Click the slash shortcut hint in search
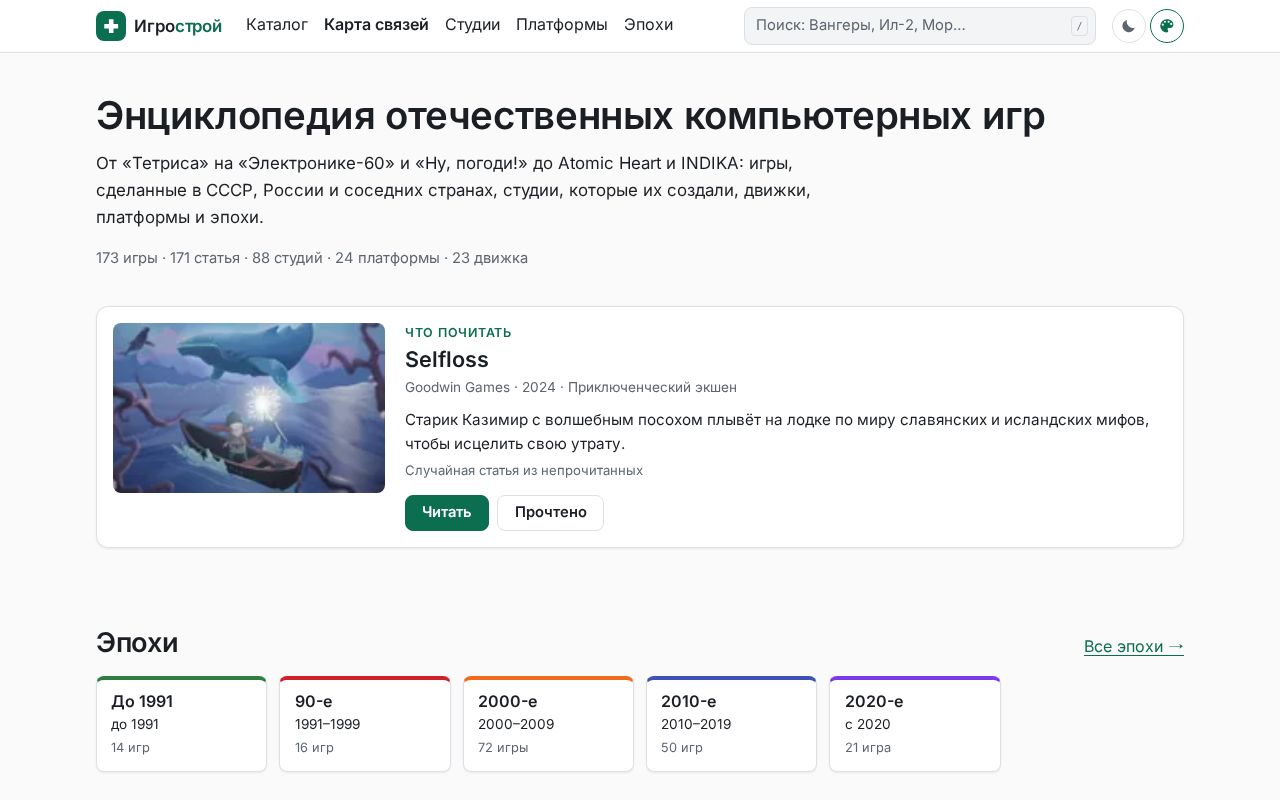Viewport: 1280px width, 800px height. [1079, 26]
